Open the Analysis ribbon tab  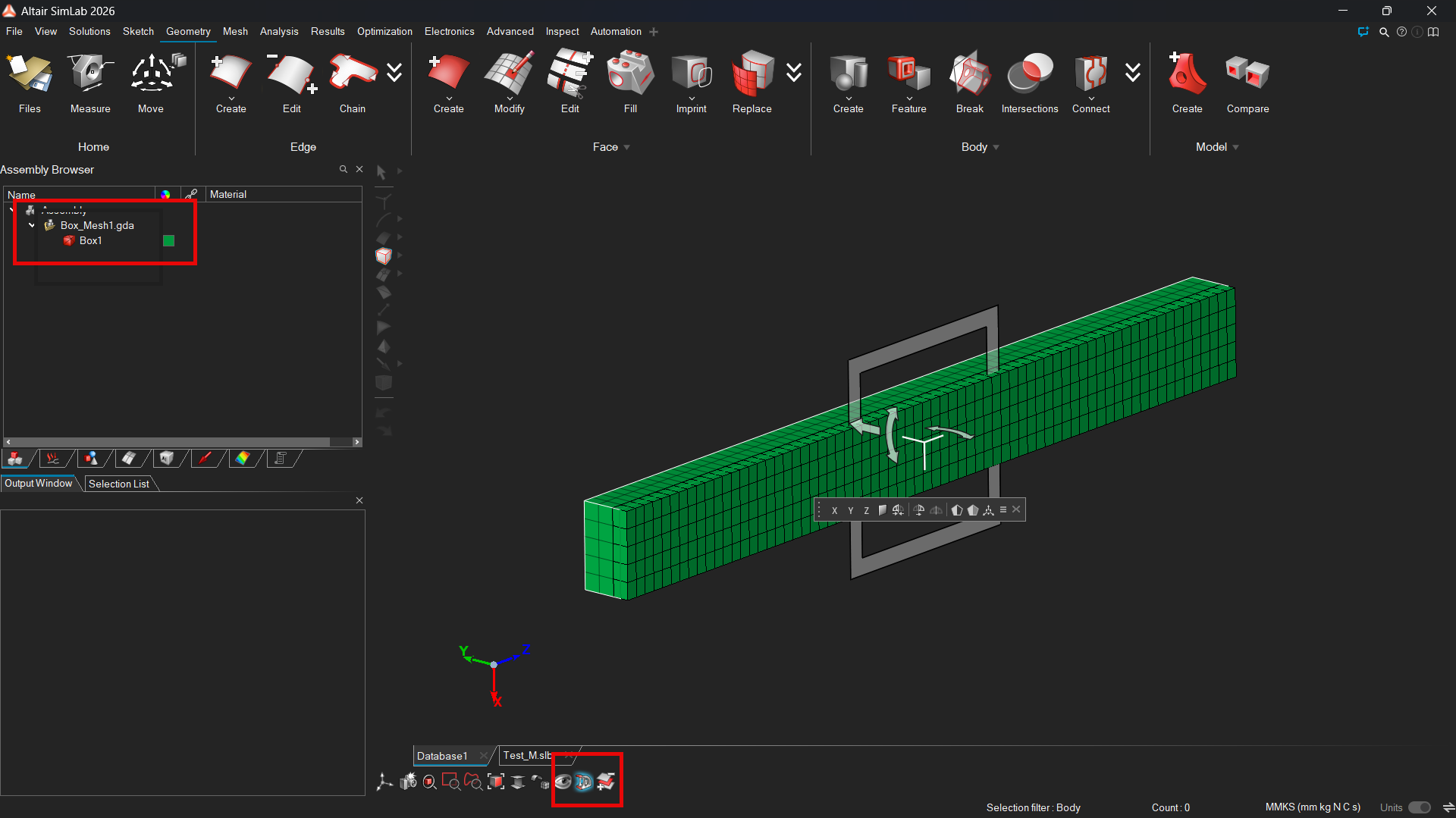279,31
